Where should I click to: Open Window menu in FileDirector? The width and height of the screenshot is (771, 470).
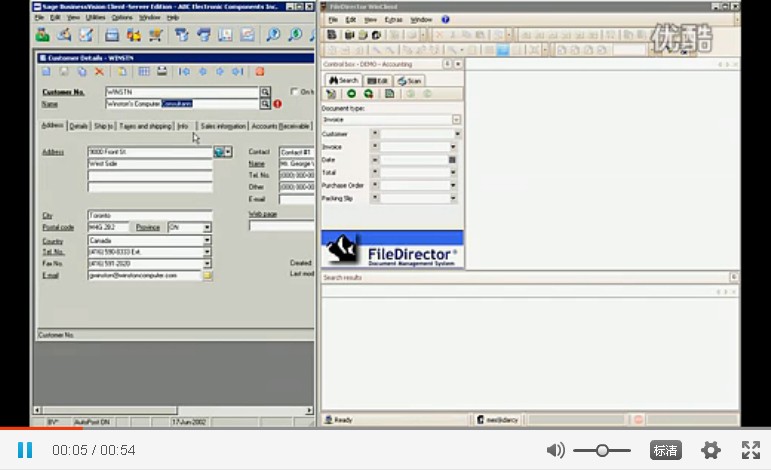tap(421, 20)
